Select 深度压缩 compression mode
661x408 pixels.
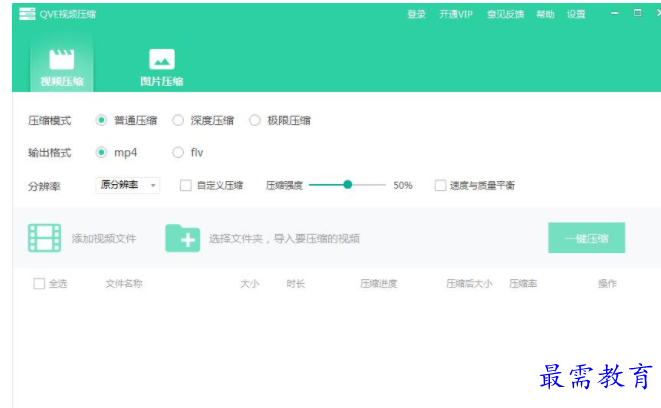pyautogui.click(x=178, y=120)
